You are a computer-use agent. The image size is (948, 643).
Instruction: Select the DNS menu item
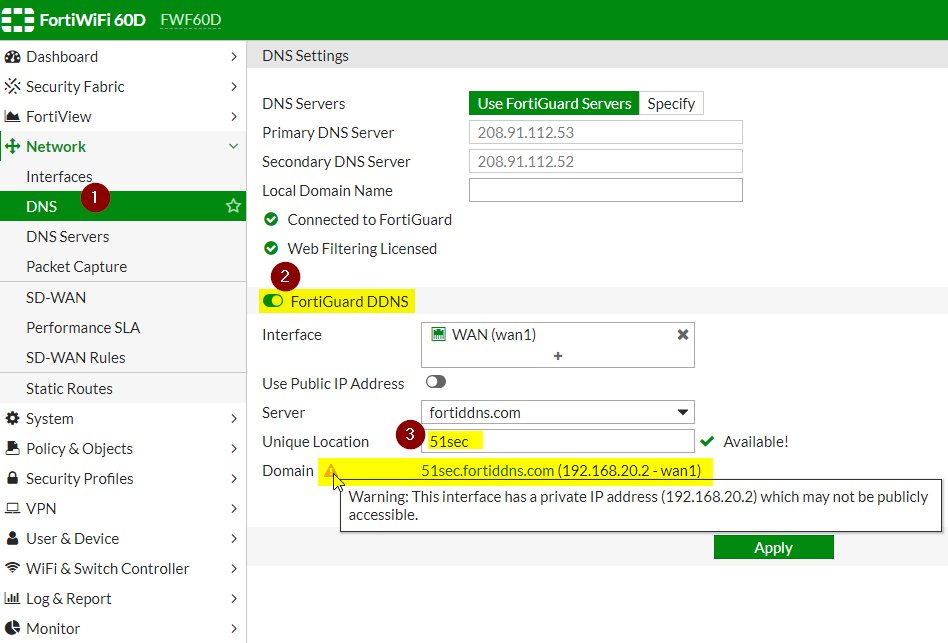[123, 206]
